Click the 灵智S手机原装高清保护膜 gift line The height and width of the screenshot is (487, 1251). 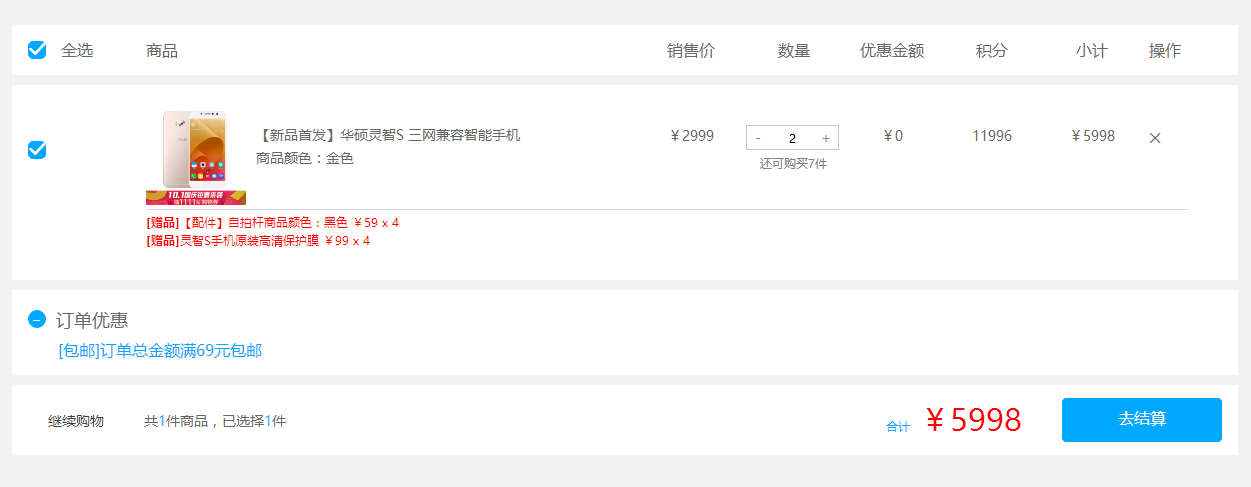tap(258, 240)
